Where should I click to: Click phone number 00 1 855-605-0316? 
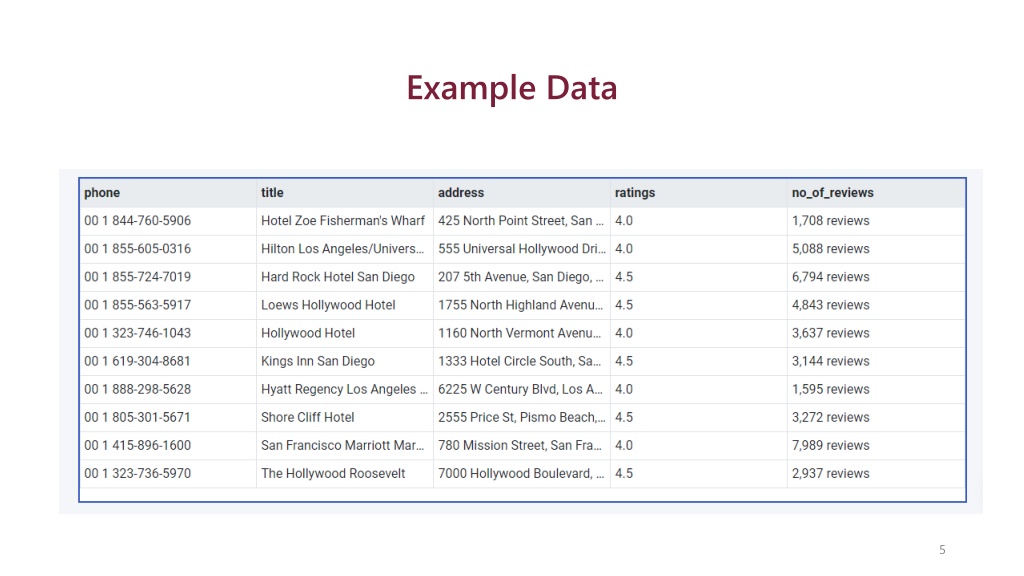point(138,249)
